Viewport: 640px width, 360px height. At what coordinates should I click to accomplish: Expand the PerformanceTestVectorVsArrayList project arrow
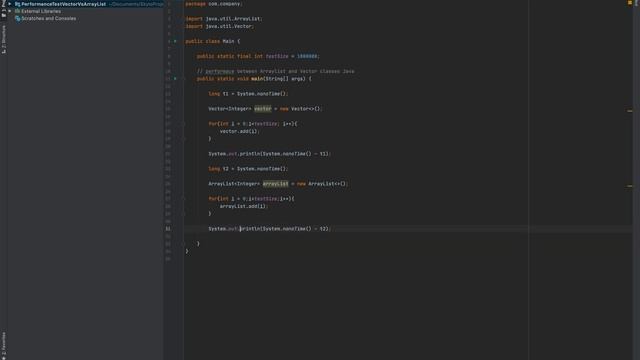coord(10,4)
